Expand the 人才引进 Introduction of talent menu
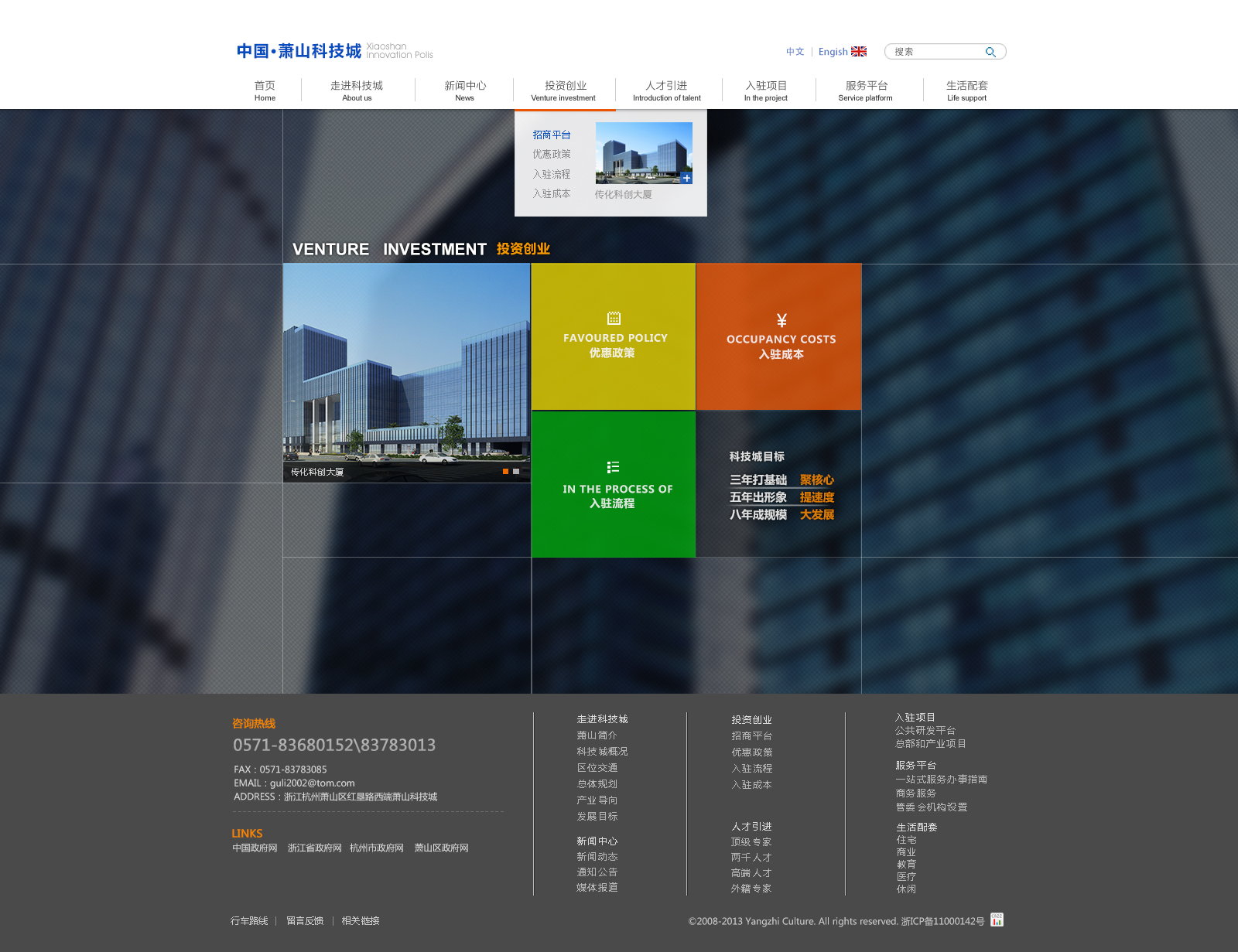Screen dimensions: 1238x952 tap(666, 90)
